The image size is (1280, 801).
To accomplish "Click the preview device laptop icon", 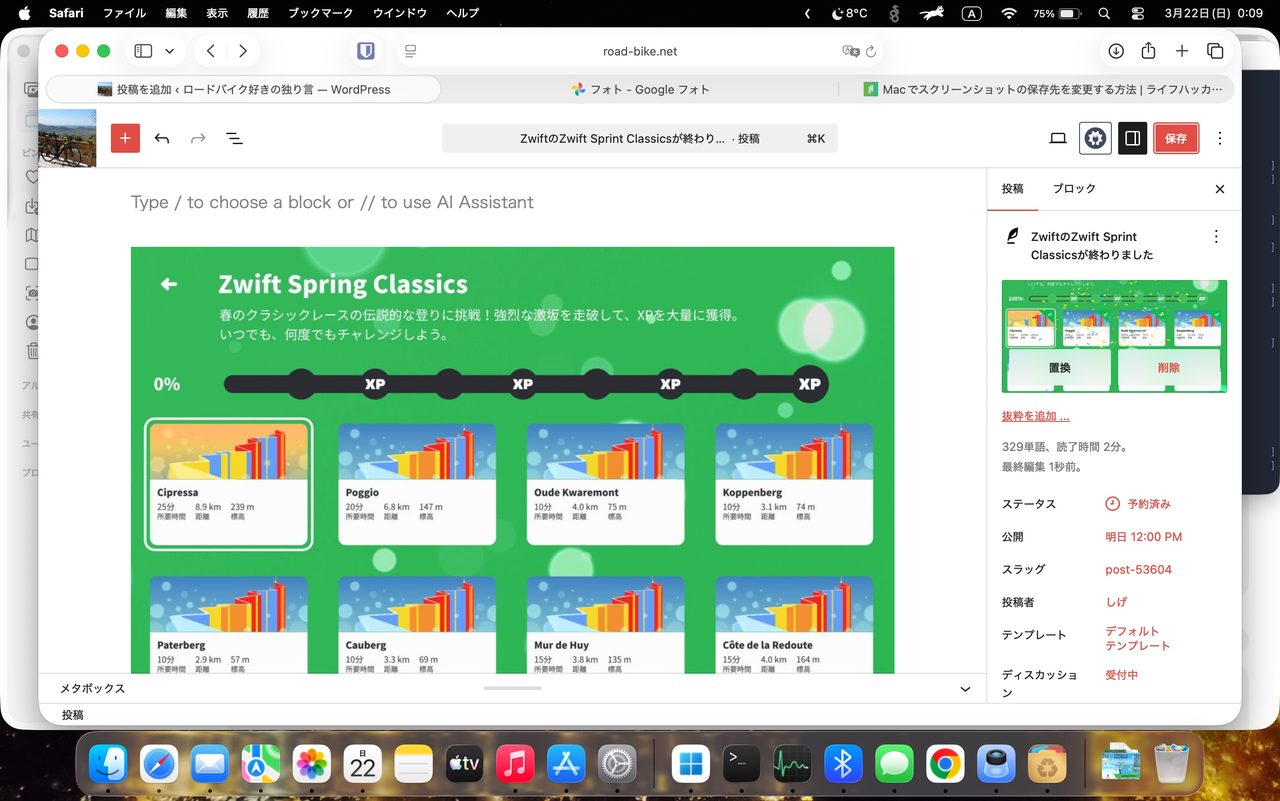I will 1057,138.
